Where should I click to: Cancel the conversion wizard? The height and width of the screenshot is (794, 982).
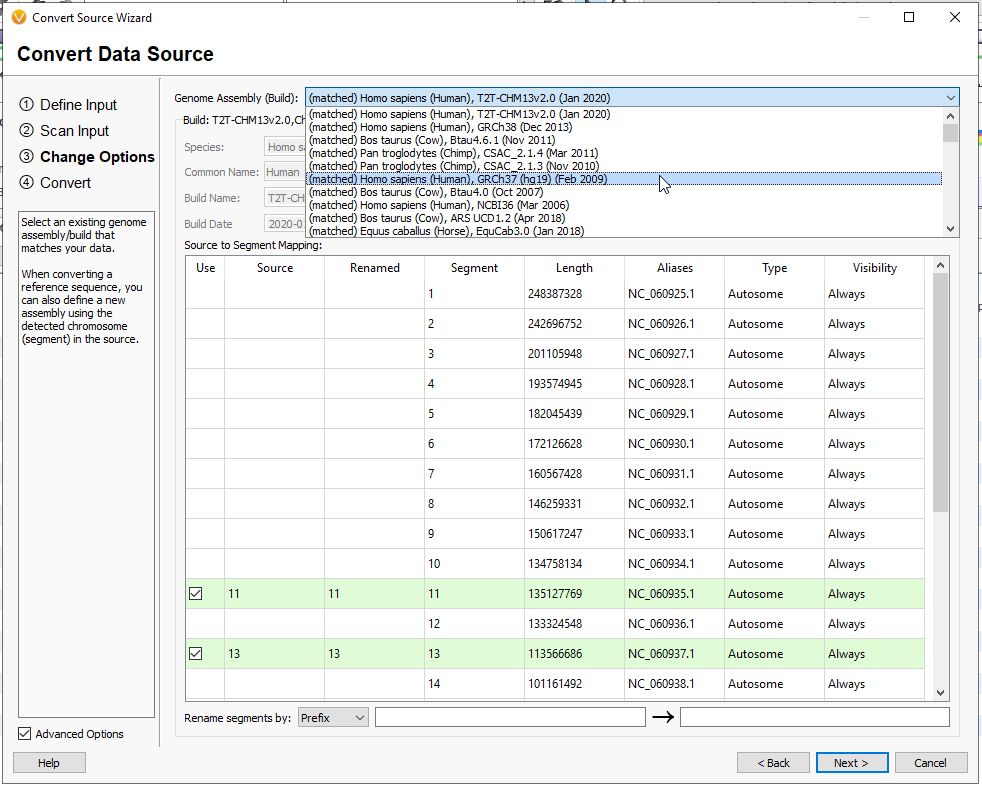930,762
